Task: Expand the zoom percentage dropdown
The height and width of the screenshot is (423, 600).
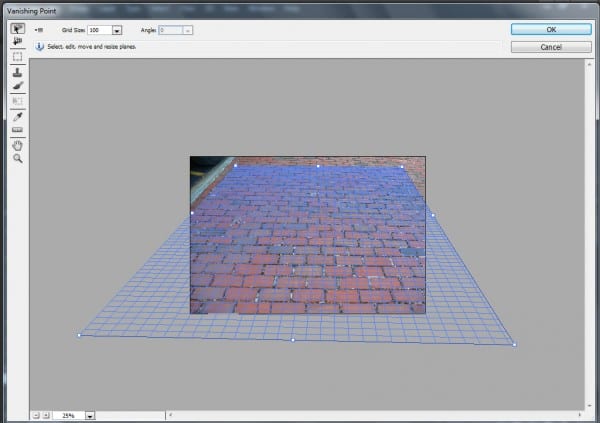Action: (x=89, y=414)
